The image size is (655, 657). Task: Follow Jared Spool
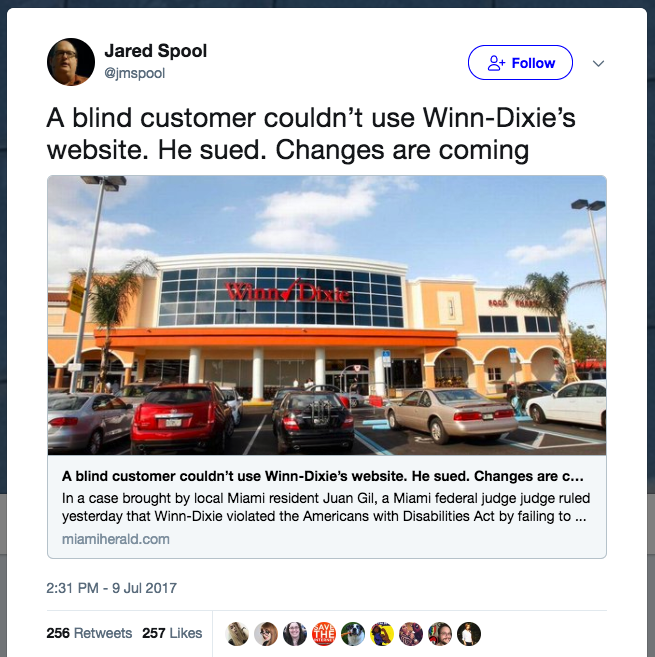click(520, 63)
